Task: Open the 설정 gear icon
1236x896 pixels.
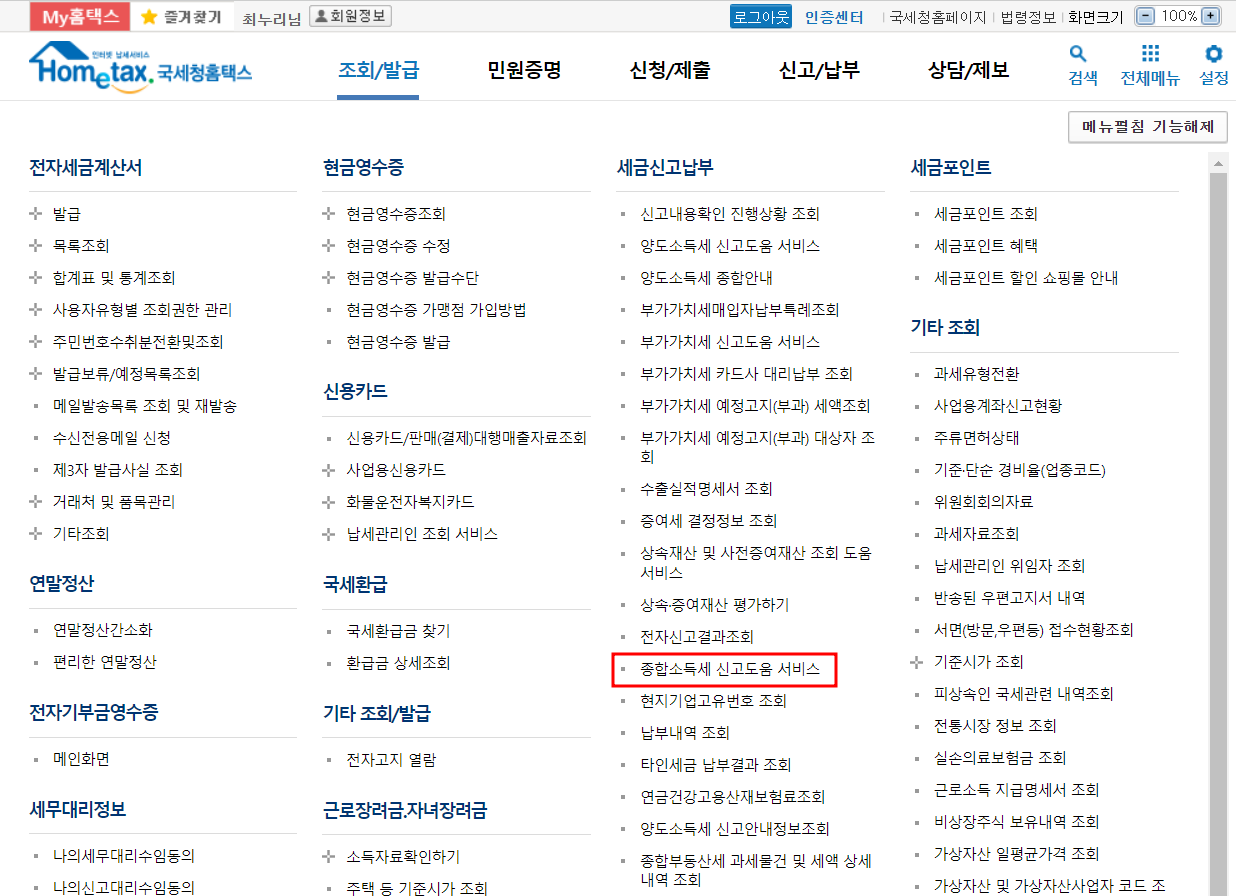Action: [1213, 55]
